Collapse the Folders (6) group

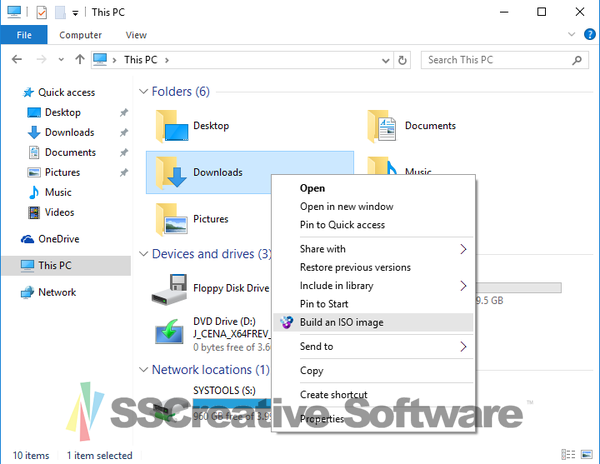(143, 92)
